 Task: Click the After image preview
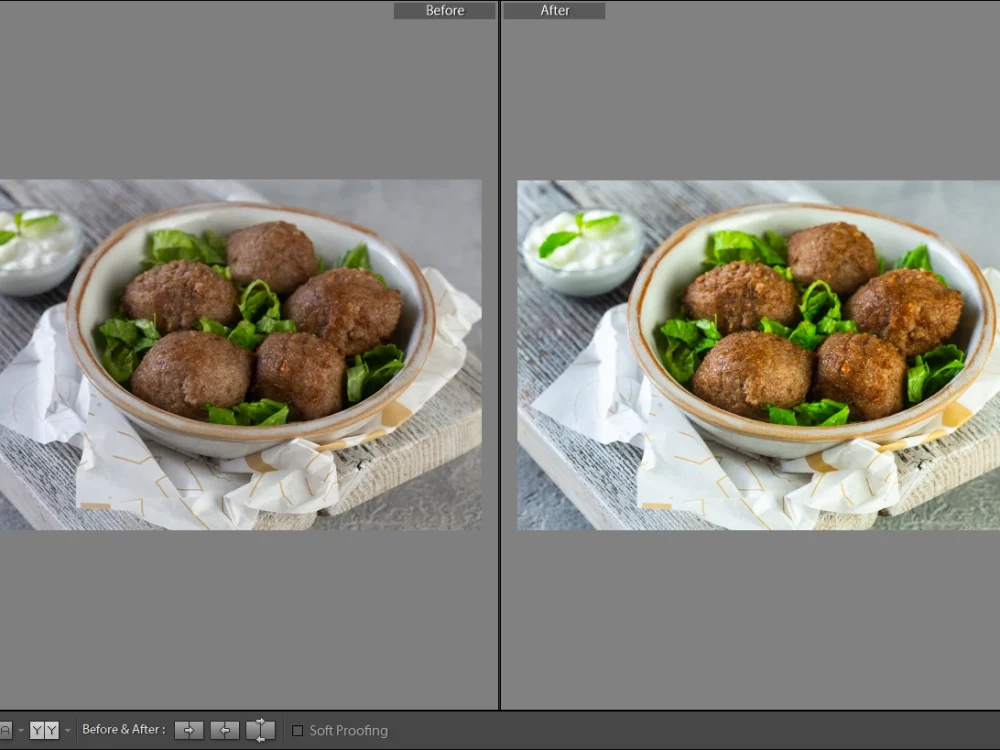[758, 355]
